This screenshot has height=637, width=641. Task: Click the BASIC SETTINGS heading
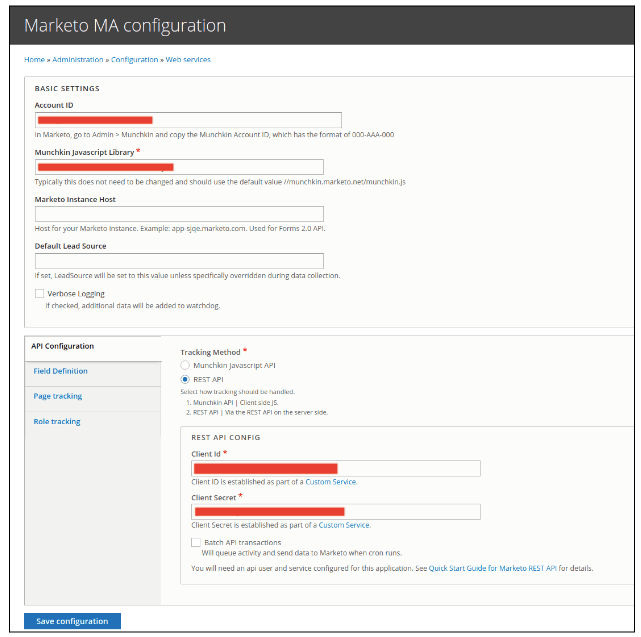pos(67,89)
